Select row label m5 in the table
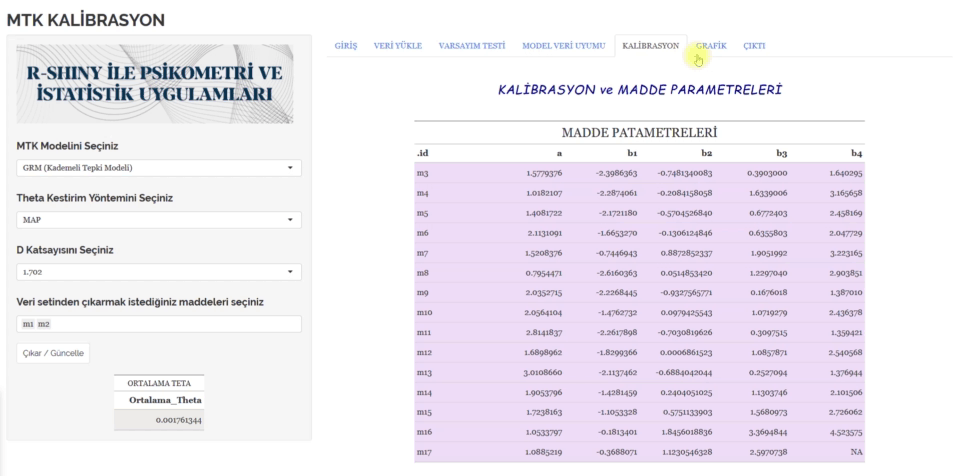 pos(422,213)
